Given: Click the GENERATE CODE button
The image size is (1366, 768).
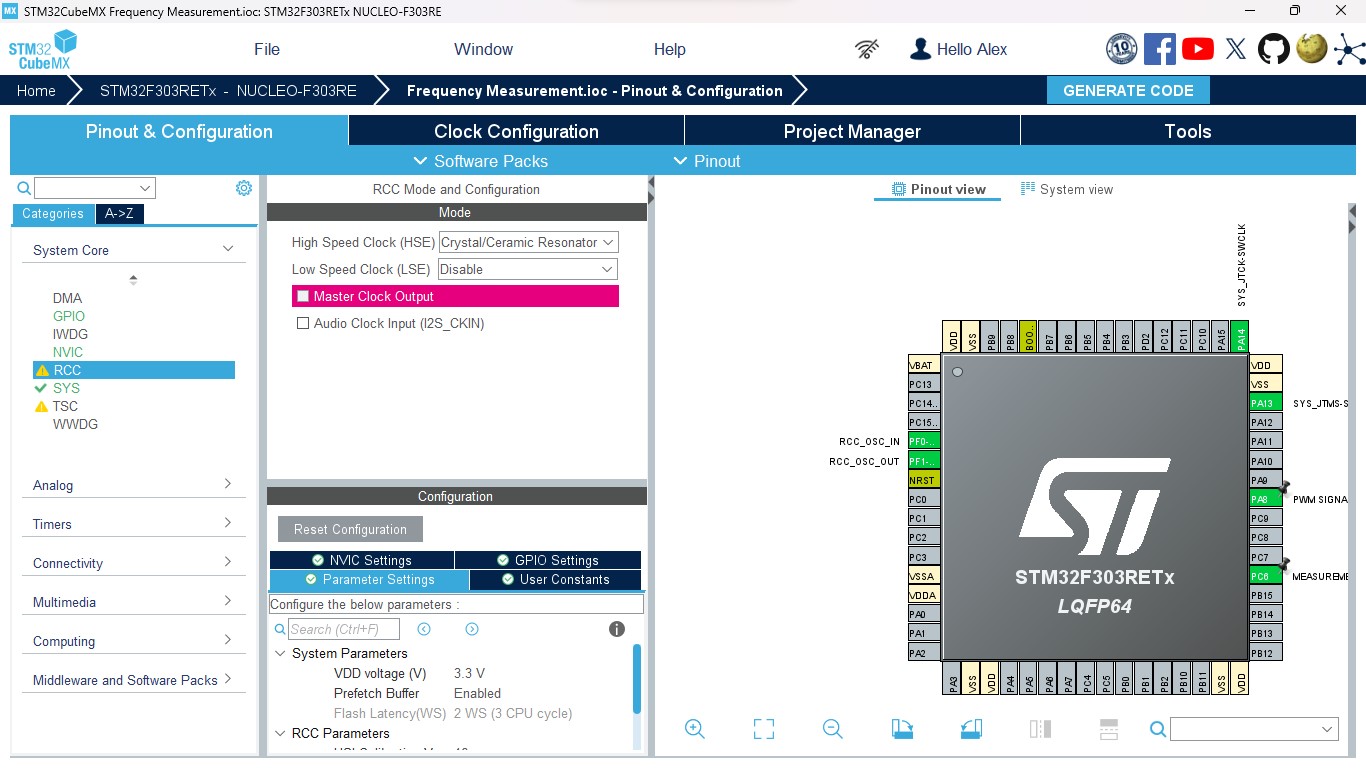Looking at the screenshot, I should point(1128,90).
